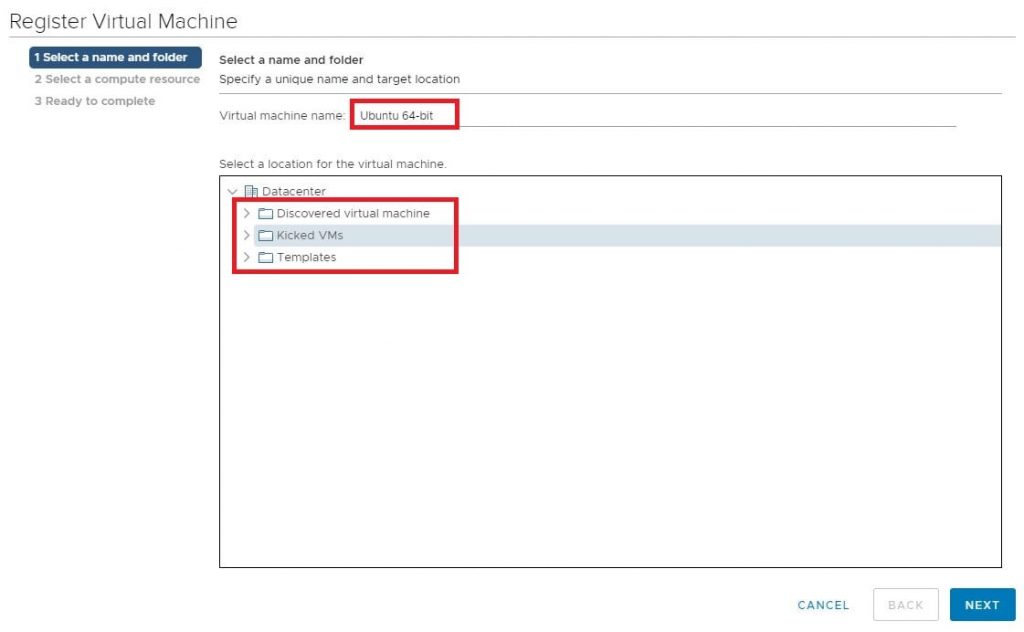Expand the Discovered virtual machine folder

[247, 213]
